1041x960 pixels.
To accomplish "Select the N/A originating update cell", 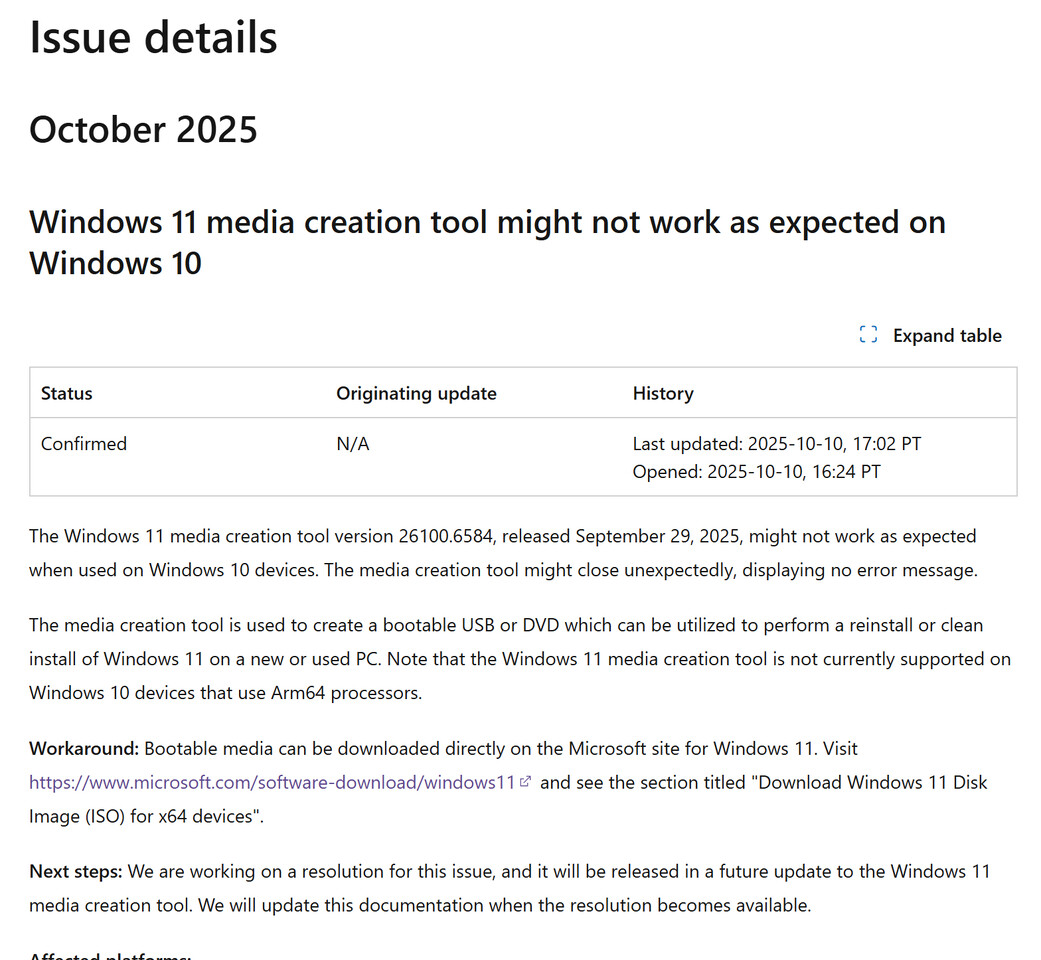I will click(x=353, y=444).
